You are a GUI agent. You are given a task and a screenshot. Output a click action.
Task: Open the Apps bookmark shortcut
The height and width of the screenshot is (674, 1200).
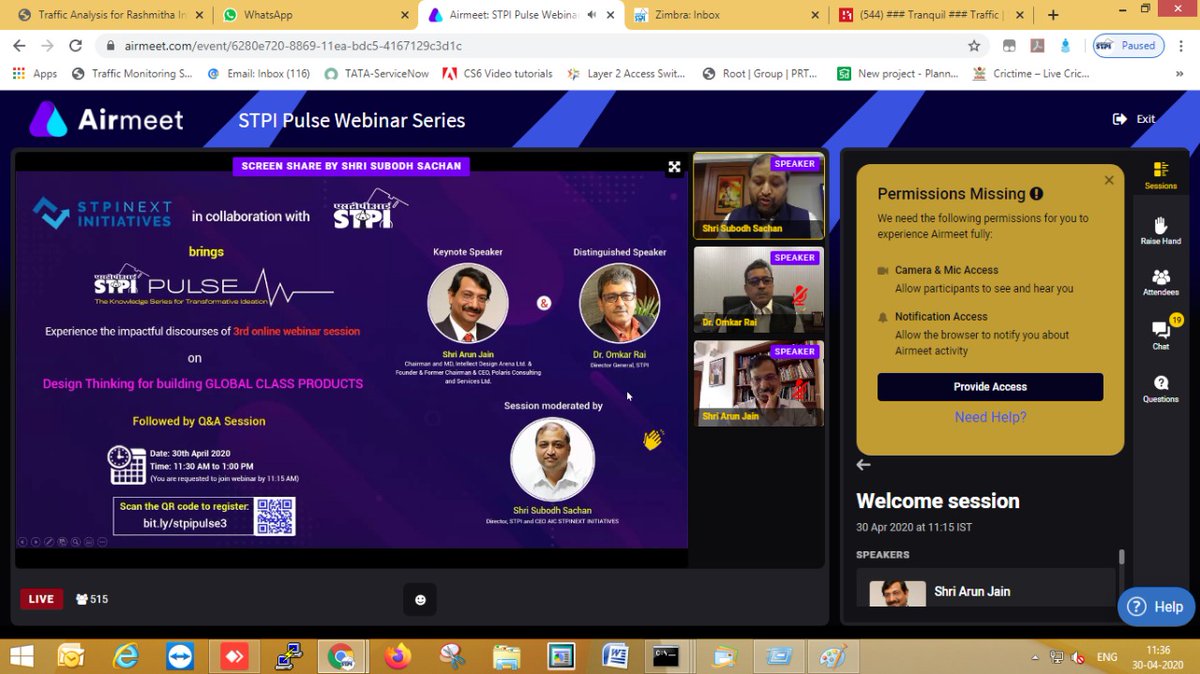click(35, 73)
